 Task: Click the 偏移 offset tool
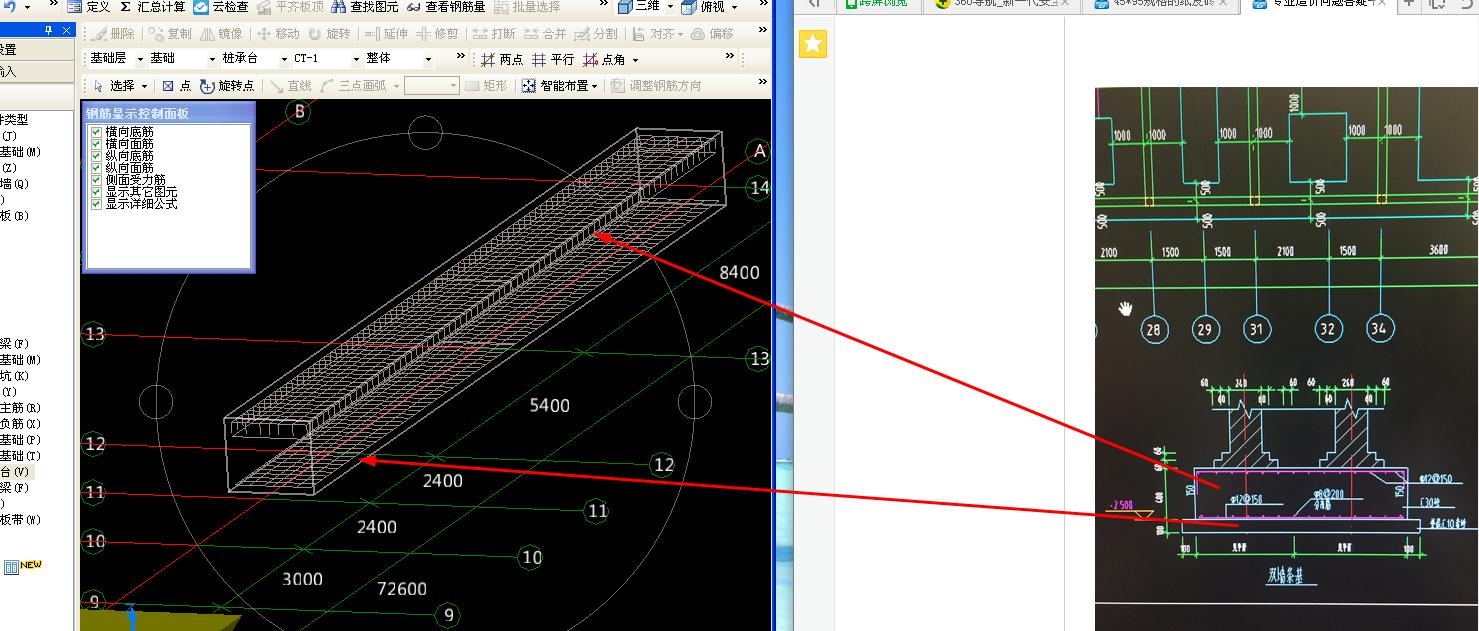712,34
